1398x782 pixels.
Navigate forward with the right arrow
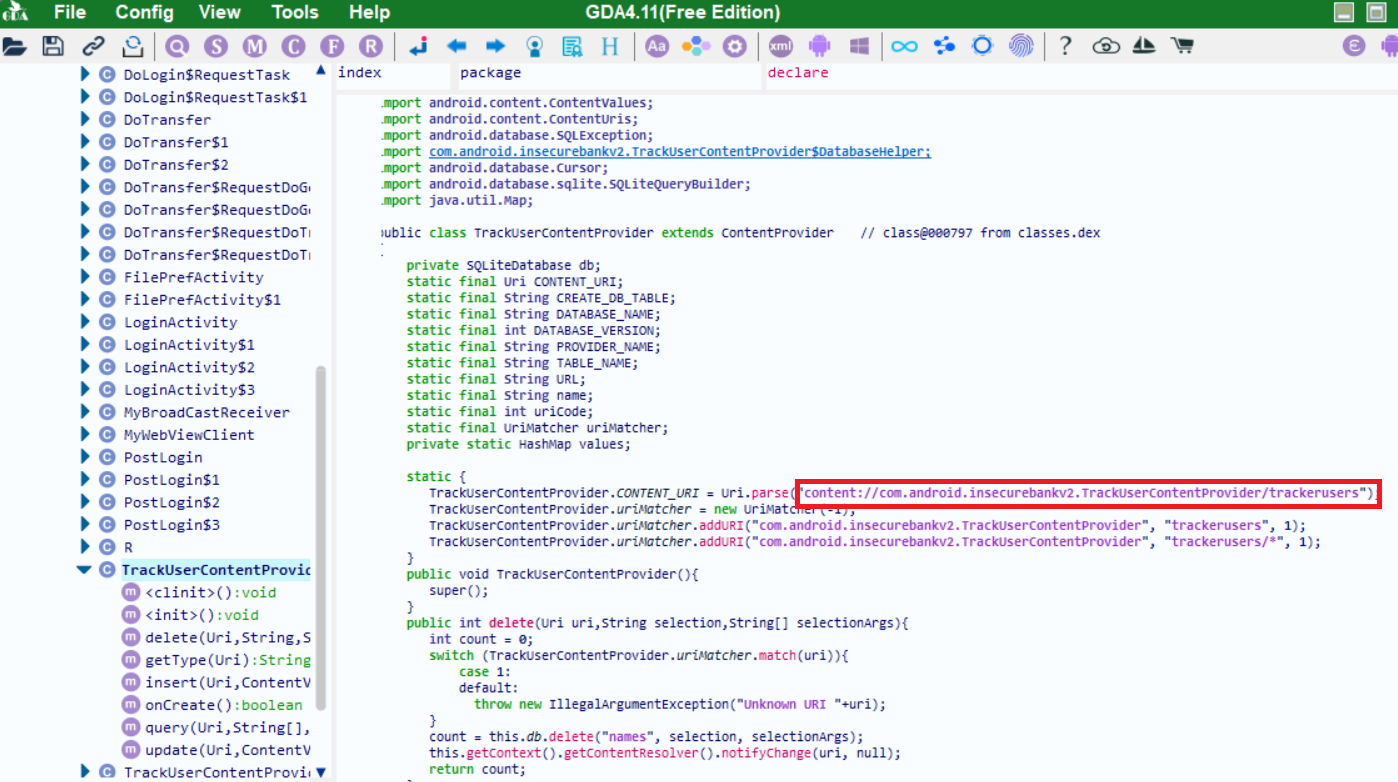(x=495, y=46)
